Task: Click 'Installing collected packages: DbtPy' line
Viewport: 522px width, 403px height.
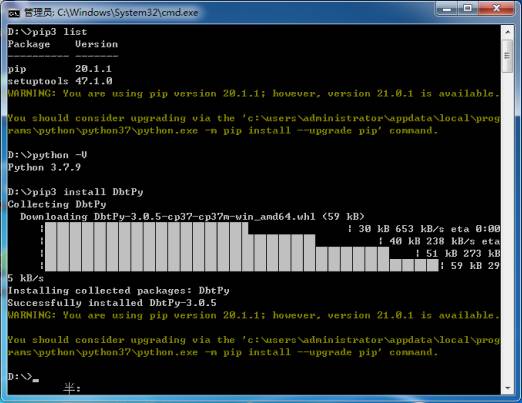Action: tap(119, 291)
